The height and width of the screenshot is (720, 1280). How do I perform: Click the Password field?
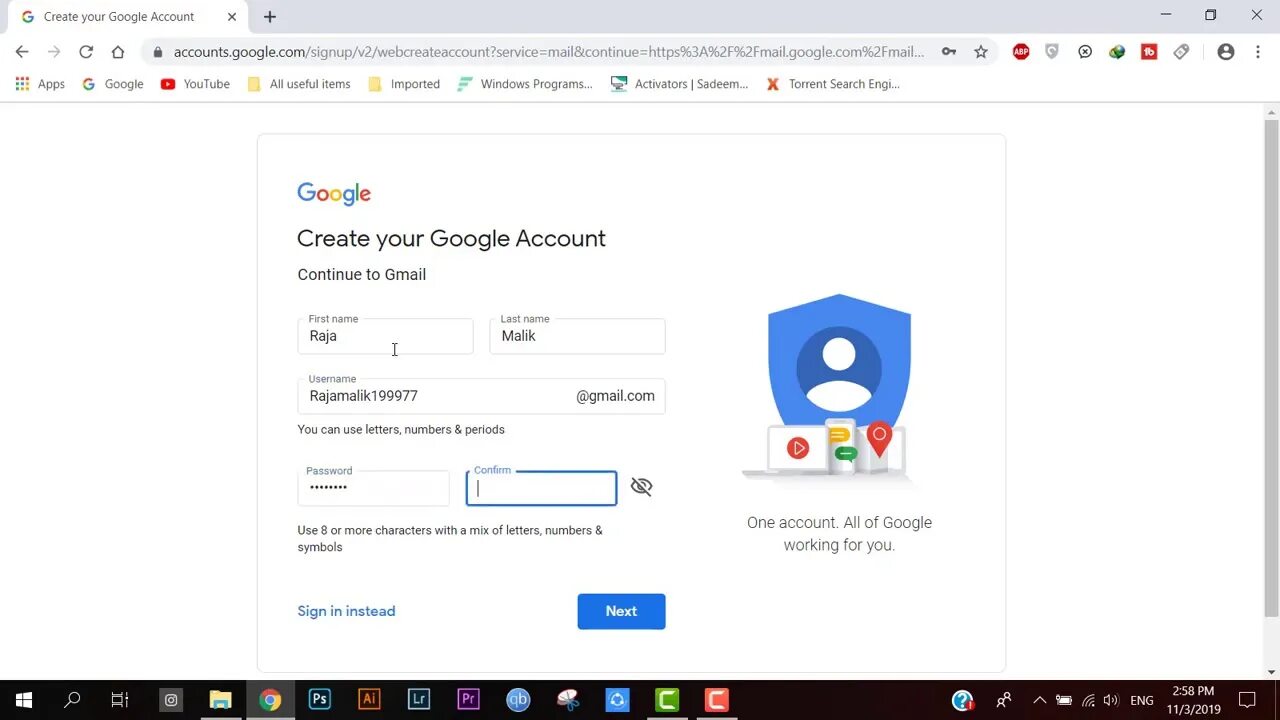(373, 488)
